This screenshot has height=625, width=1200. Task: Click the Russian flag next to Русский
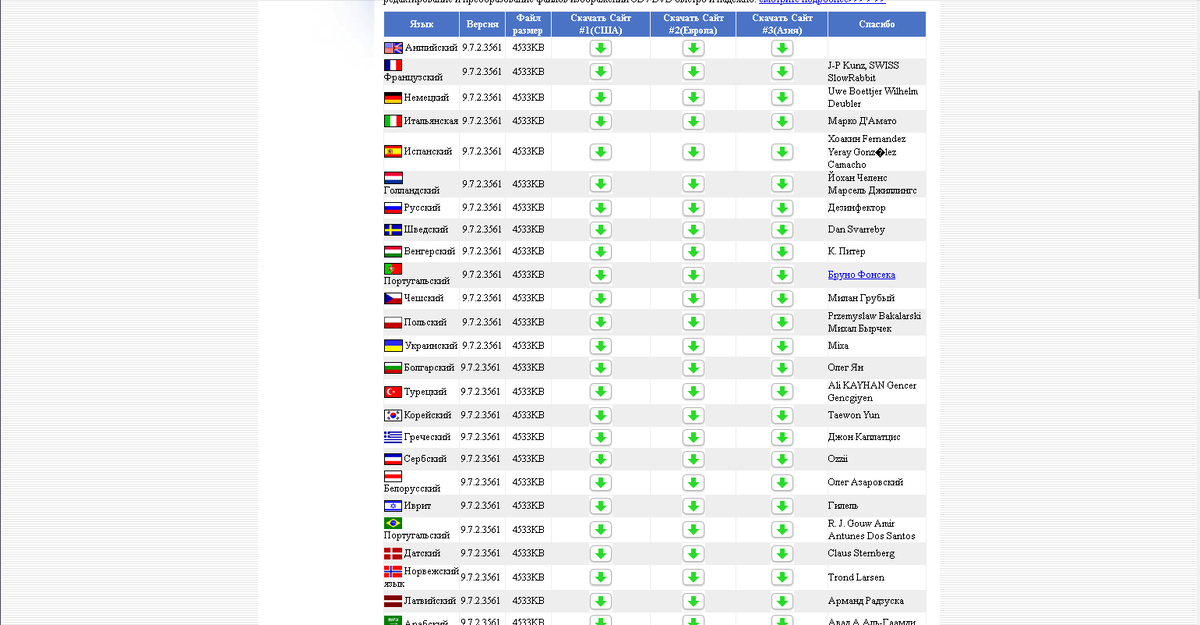[393, 208]
